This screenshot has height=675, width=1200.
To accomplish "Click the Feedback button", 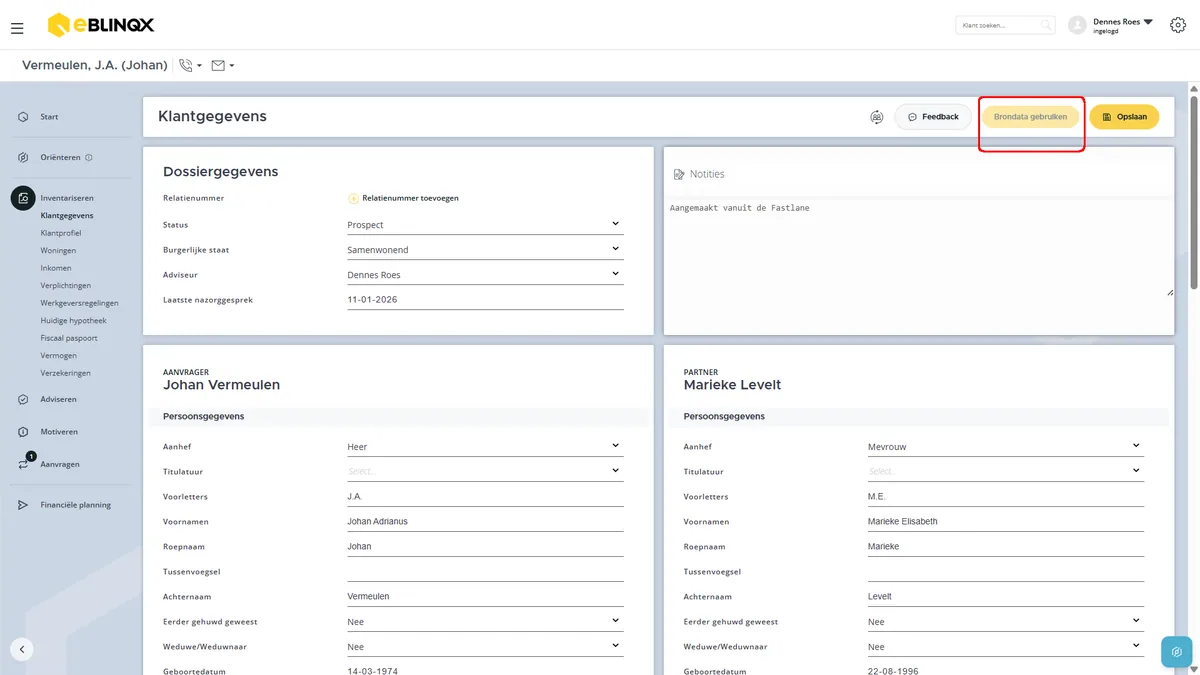I will [x=933, y=117].
